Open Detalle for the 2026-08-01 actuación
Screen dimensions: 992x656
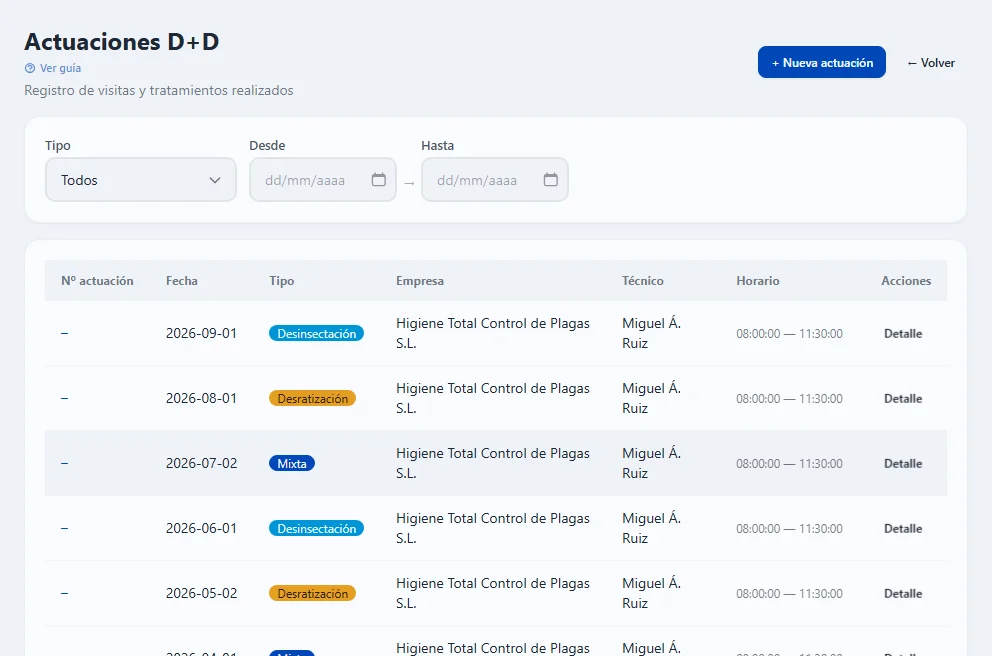(x=903, y=399)
